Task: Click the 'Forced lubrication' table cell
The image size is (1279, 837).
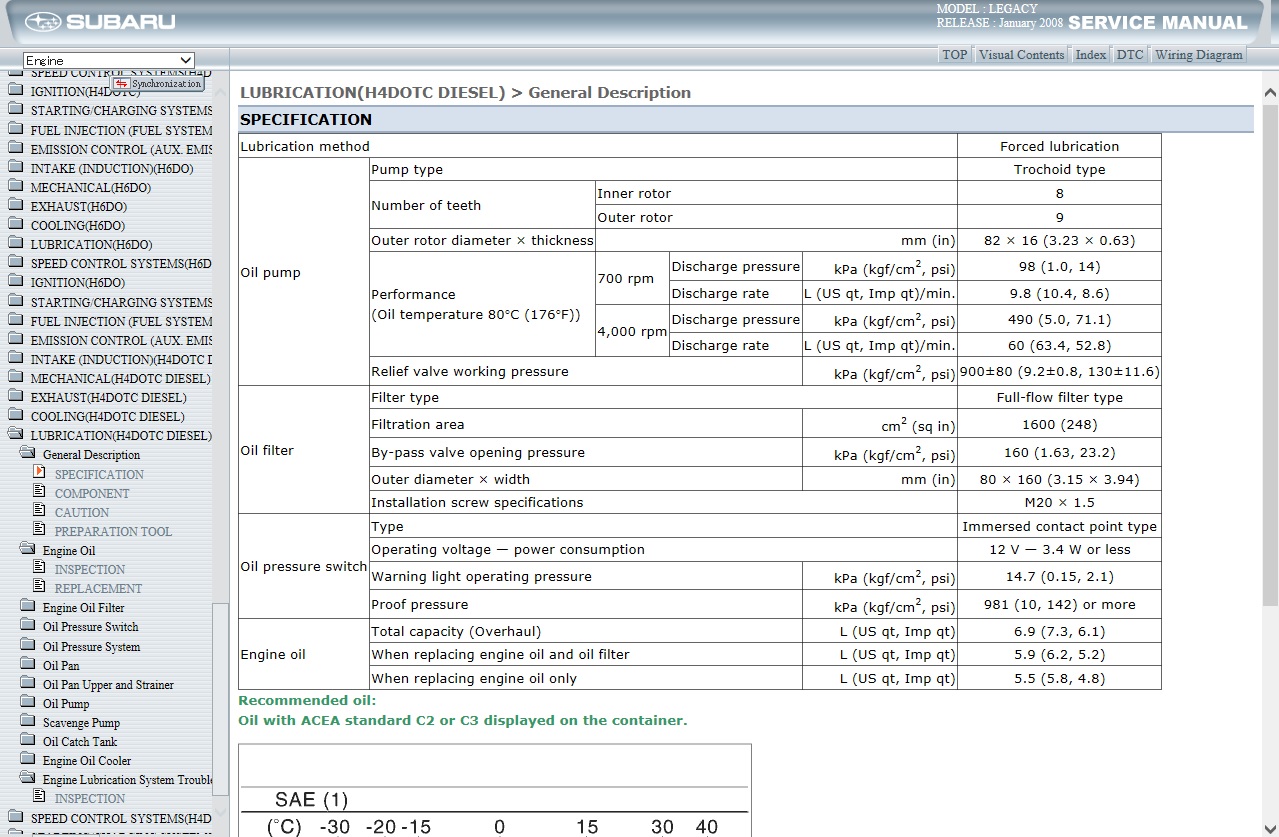Action: [1059, 146]
